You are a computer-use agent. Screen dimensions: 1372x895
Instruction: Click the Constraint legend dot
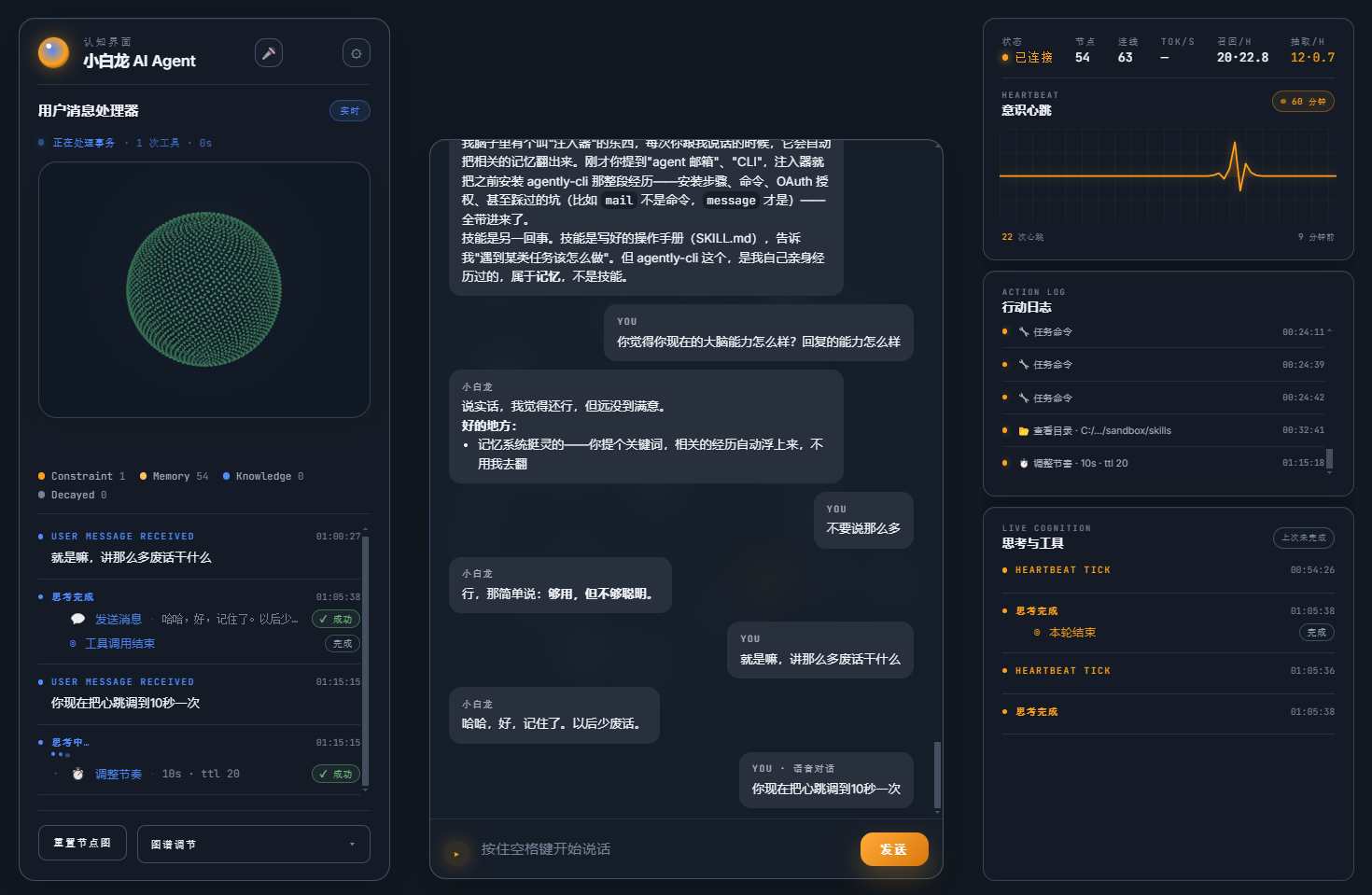click(41, 476)
